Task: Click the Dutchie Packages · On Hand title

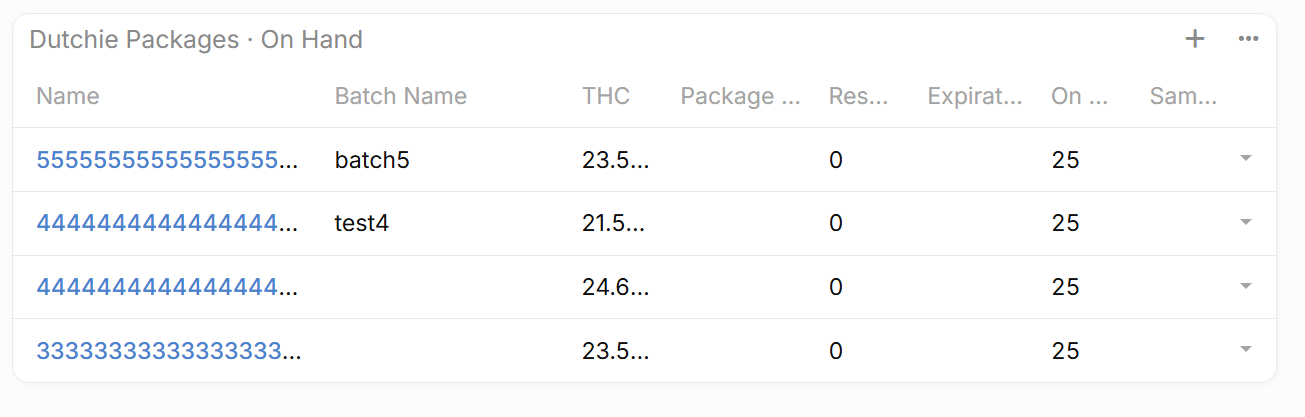Action: coord(196,40)
